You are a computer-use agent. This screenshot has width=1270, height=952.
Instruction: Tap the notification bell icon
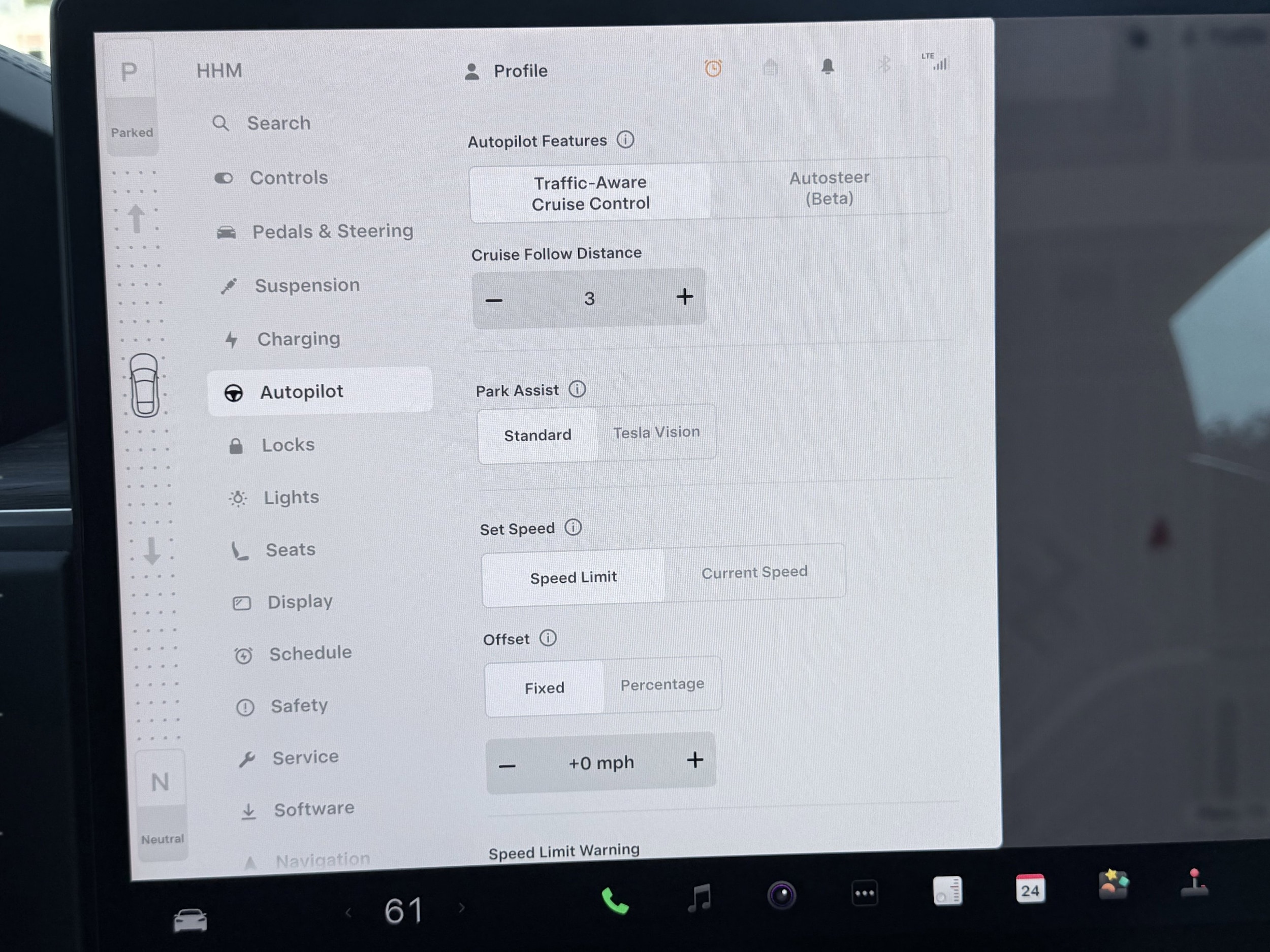pyautogui.click(x=828, y=67)
